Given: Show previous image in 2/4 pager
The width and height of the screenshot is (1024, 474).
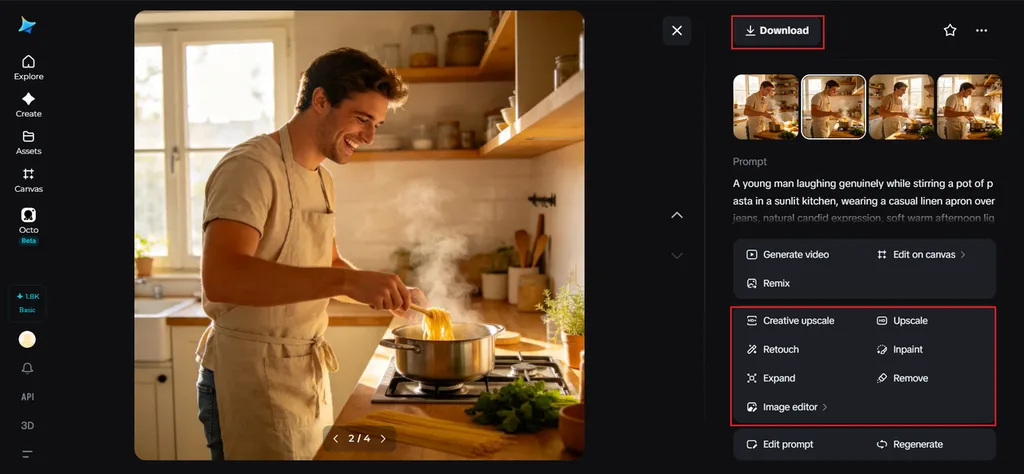Looking at the screenshot, I should (x=336, y=439).
